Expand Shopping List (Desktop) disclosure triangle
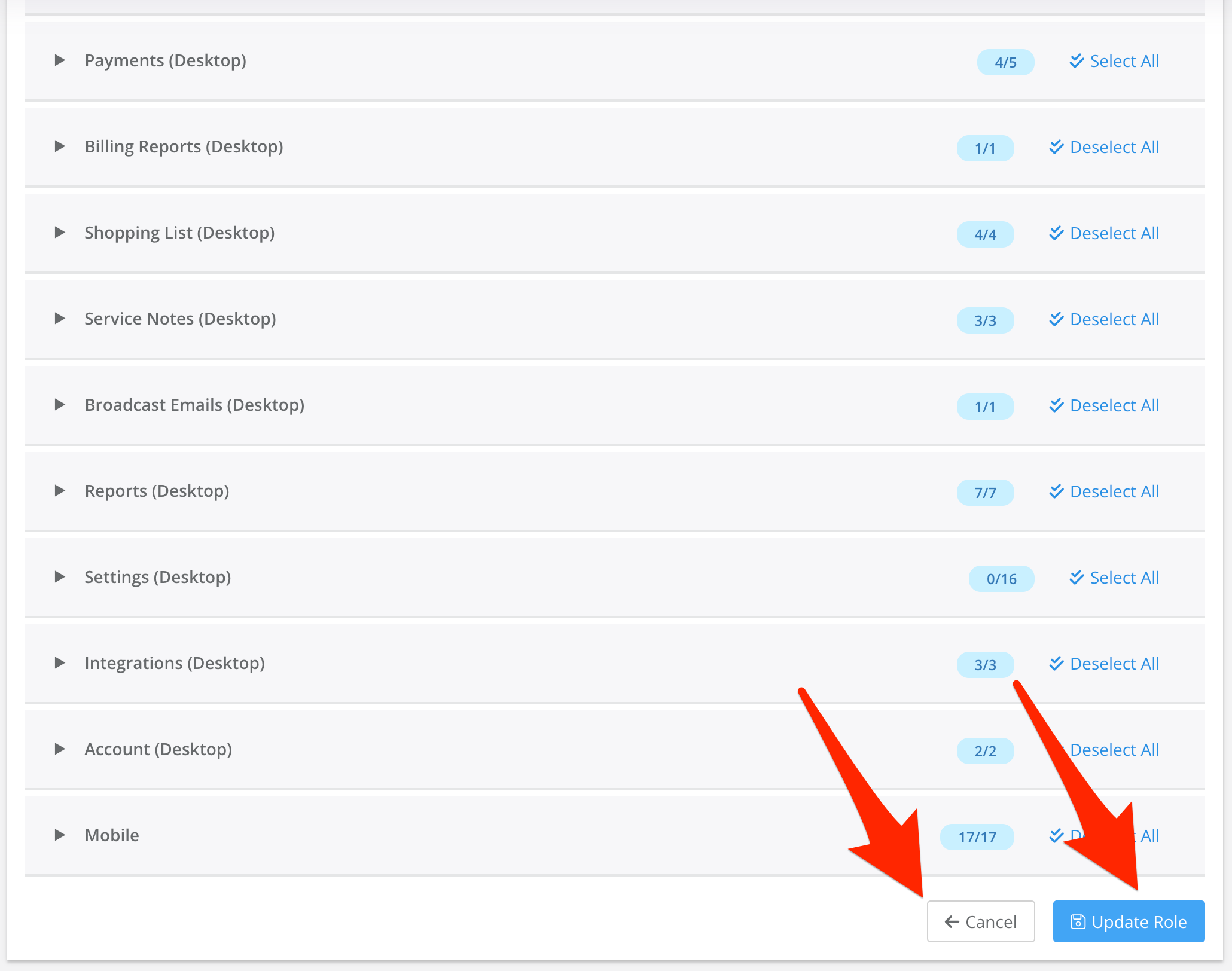Image resolution: width=1232 pixels, height=971 pixels. coord(59,233)
